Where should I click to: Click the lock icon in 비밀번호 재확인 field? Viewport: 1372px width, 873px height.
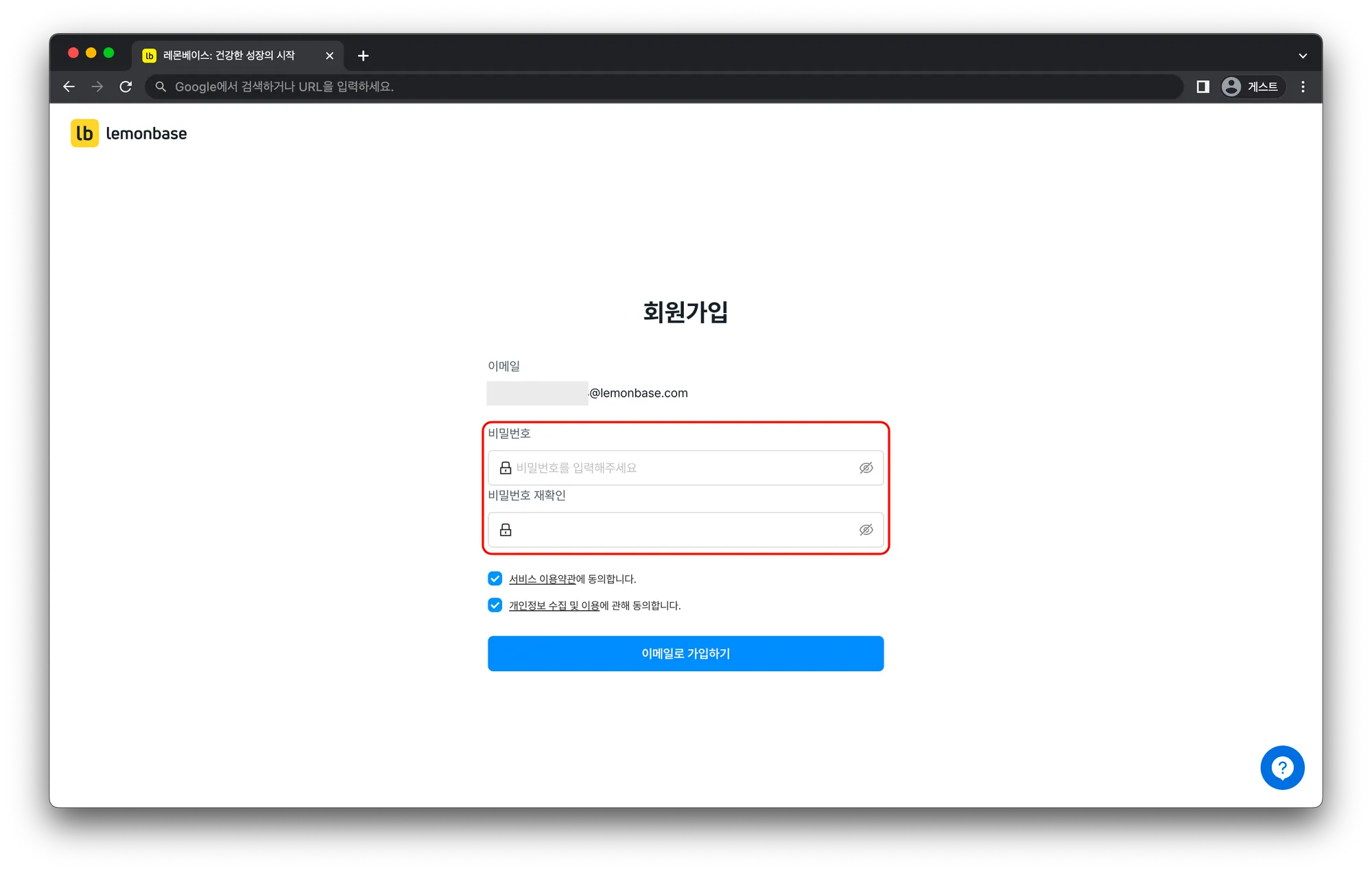(506, 529)
